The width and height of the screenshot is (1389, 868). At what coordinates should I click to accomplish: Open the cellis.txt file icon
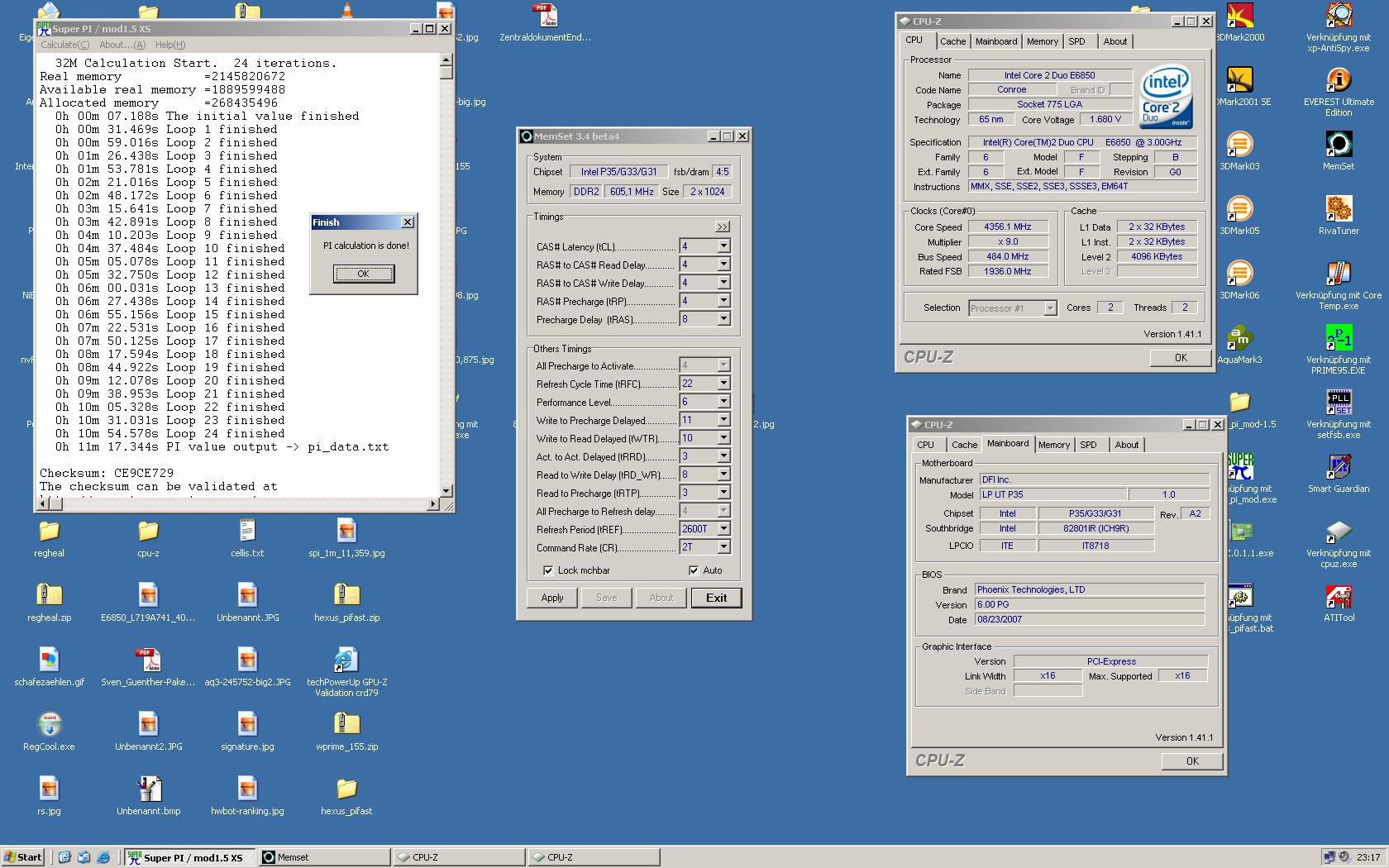click(247, 531)
